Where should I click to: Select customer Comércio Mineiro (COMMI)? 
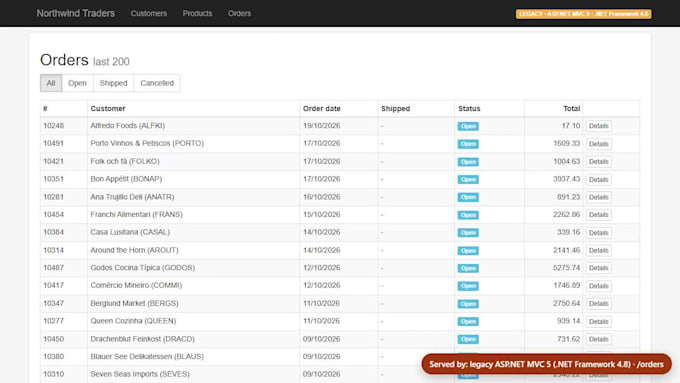tap(136, 285)
